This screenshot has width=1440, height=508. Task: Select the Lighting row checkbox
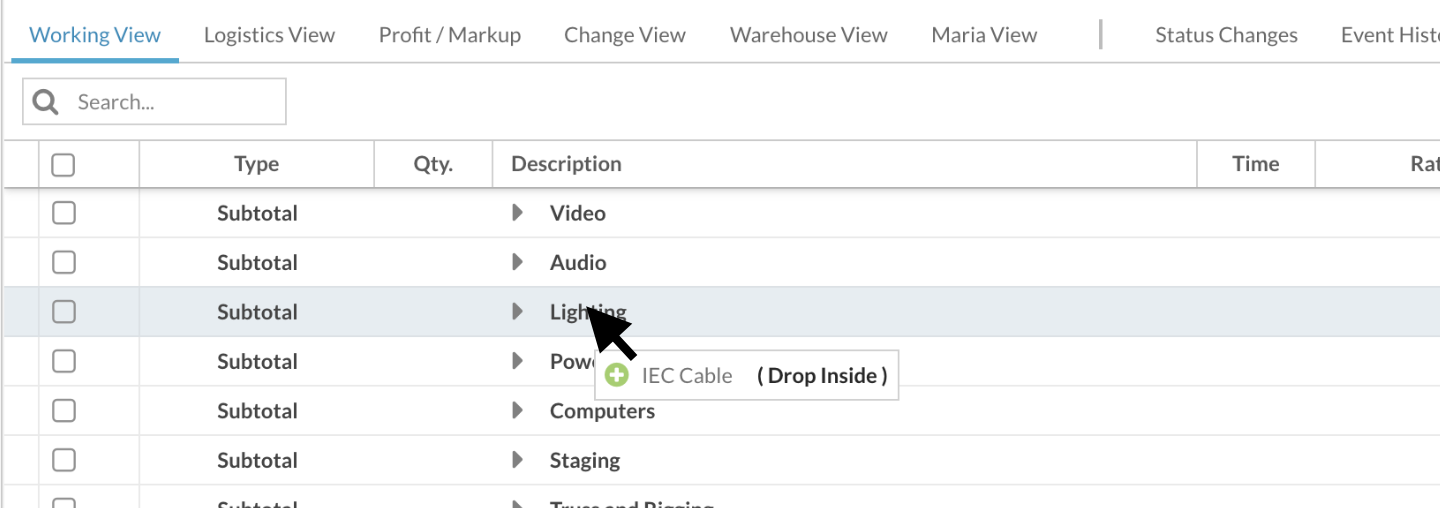pos(64,312)
